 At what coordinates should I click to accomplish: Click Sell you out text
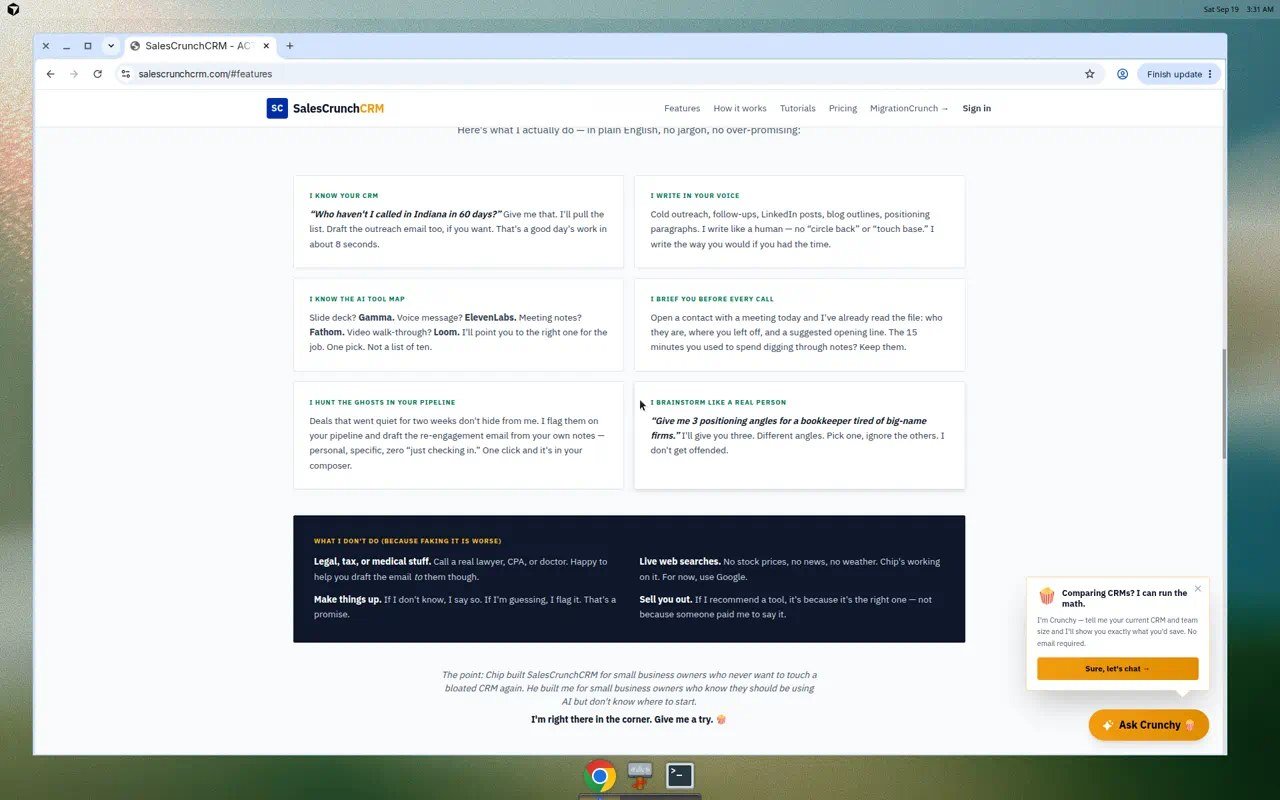tap(666, 600)
